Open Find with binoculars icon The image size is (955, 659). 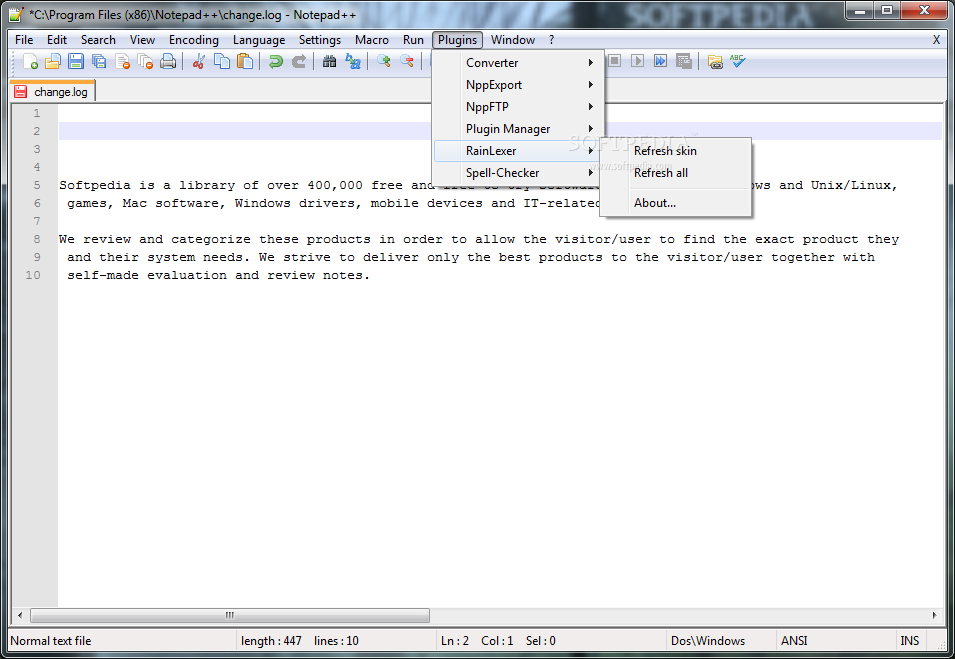(329, 62)
